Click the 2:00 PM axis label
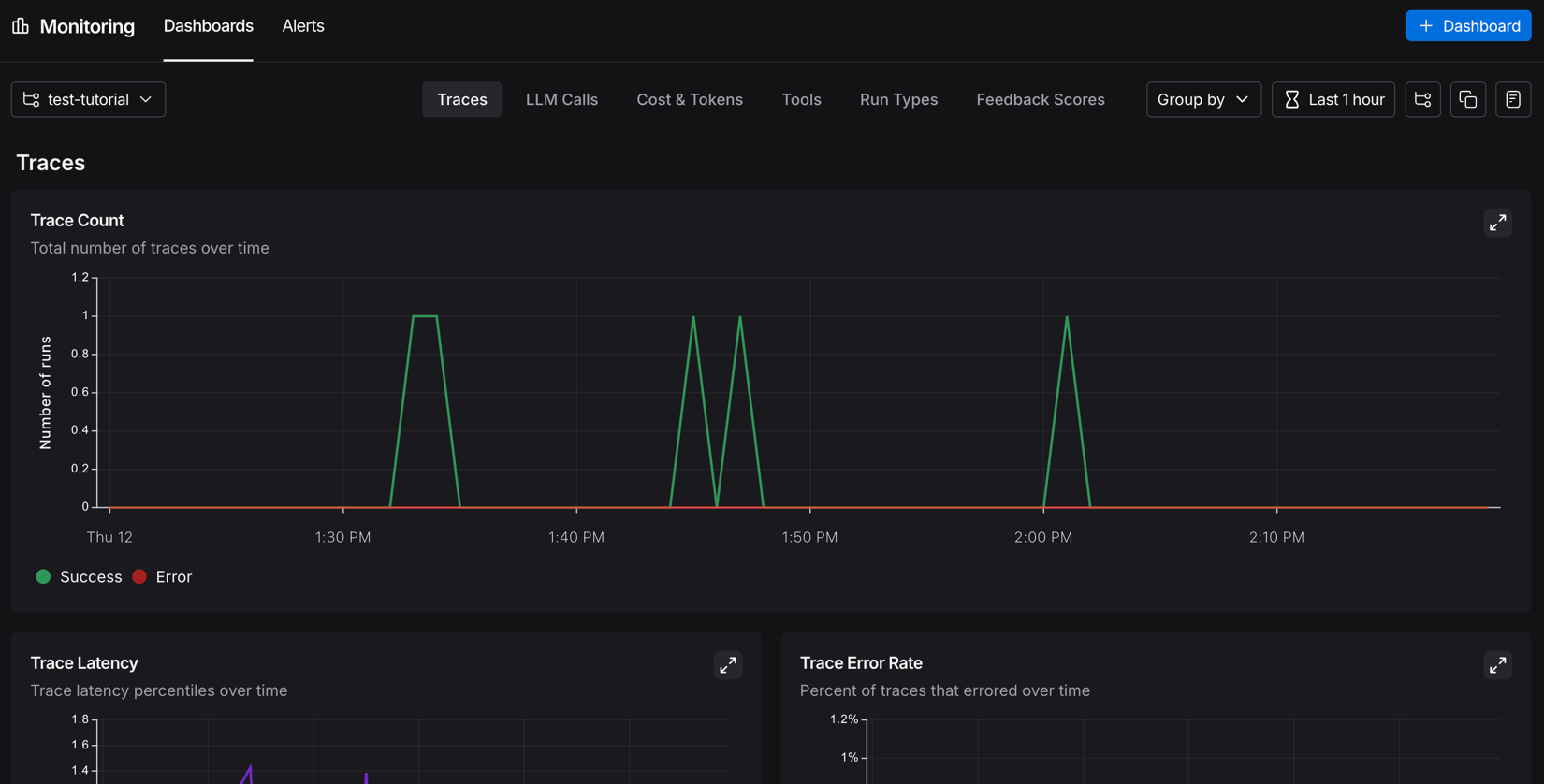This screenshot has height=784, width=1544. tap(1043, 538)
